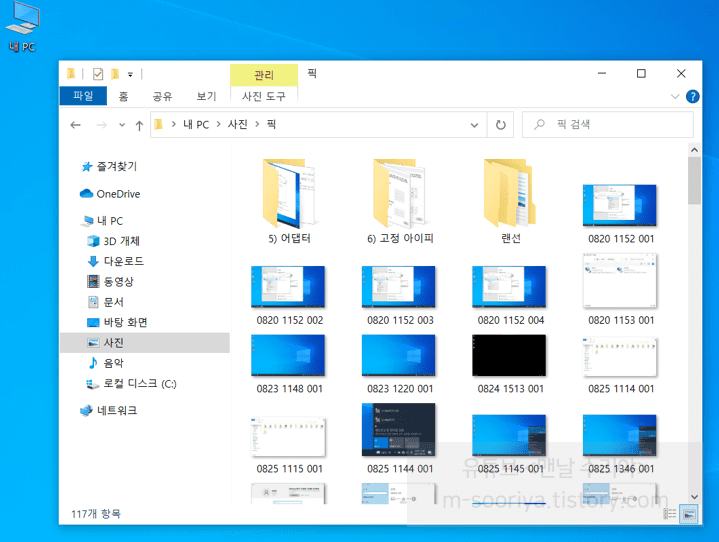This screenshot has width=719, height=542.
Task: Select image 0820 1152 002
Action: 289,295
